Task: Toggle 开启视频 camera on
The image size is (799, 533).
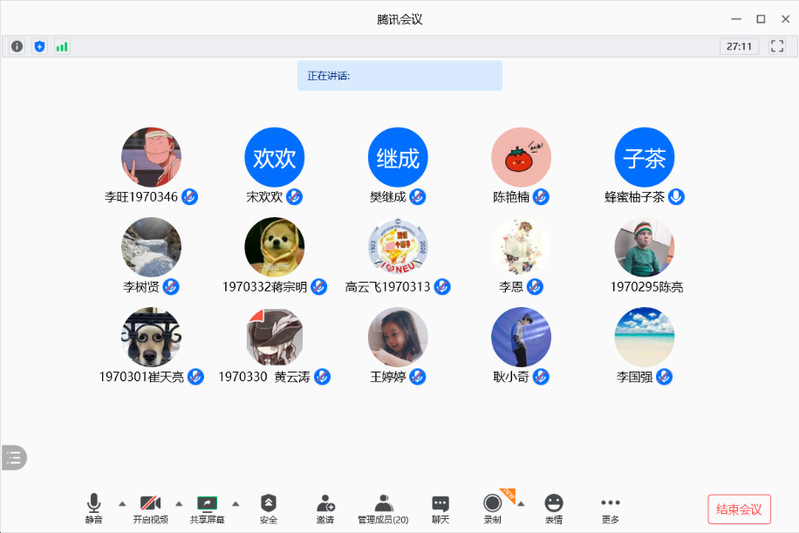Action: click(150, 508)
